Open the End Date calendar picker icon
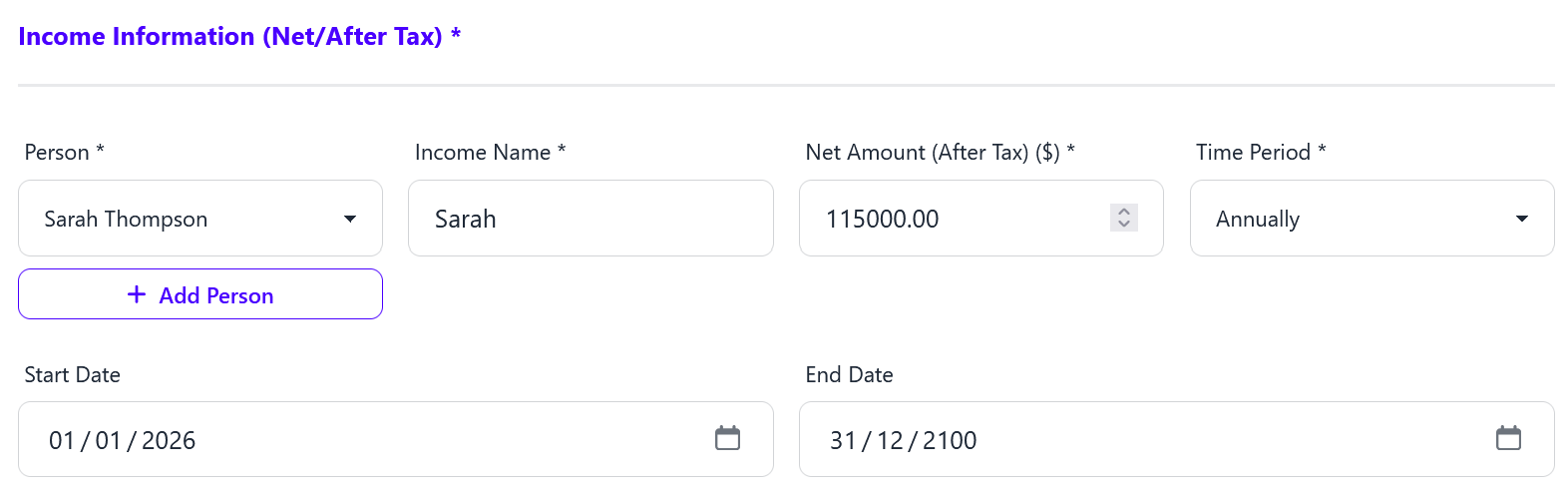Viewport: 1568px width, 497px height. click(x=1508, y=438)
